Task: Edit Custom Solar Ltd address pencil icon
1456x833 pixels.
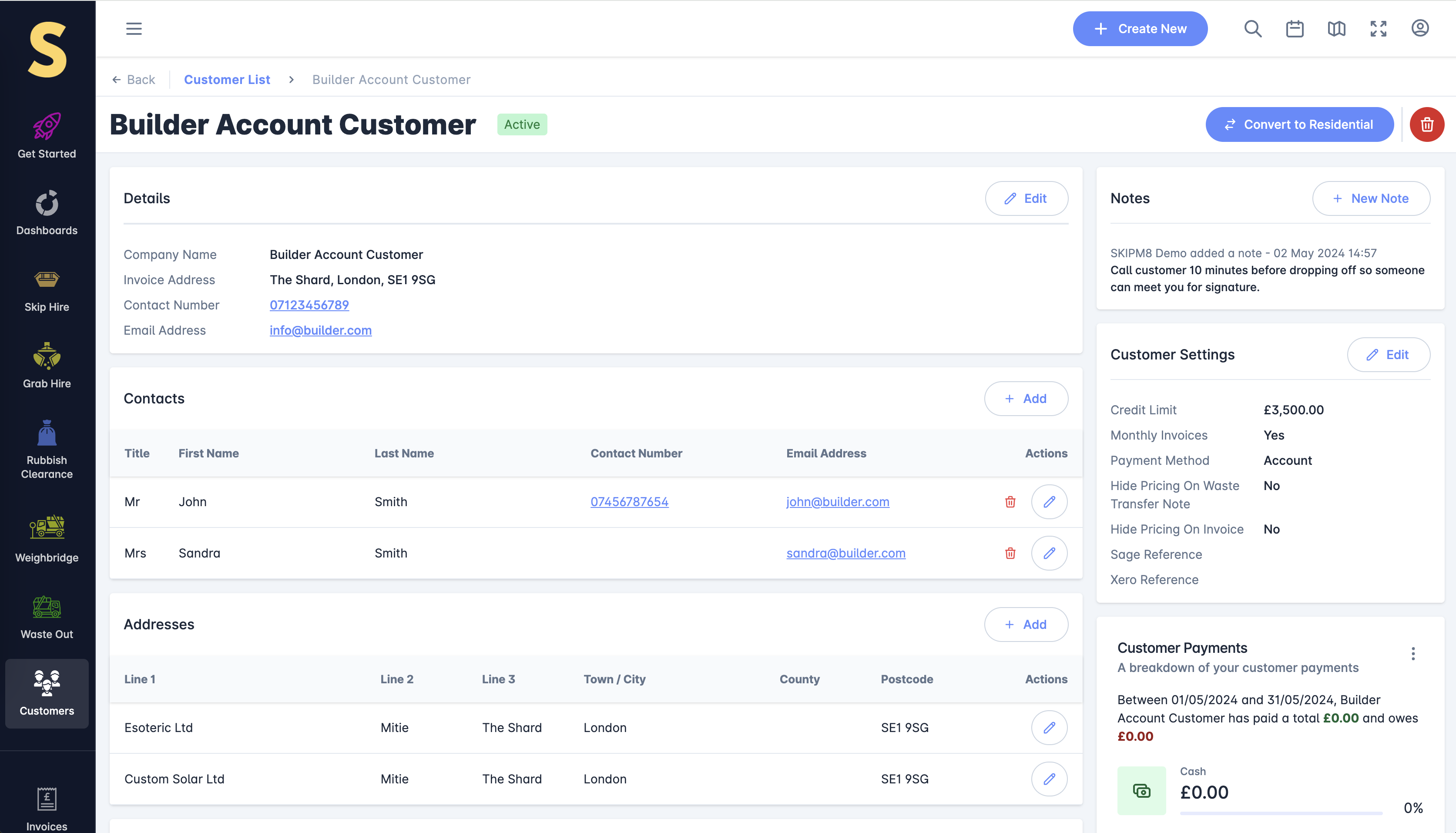Action: coord(1050,779)
